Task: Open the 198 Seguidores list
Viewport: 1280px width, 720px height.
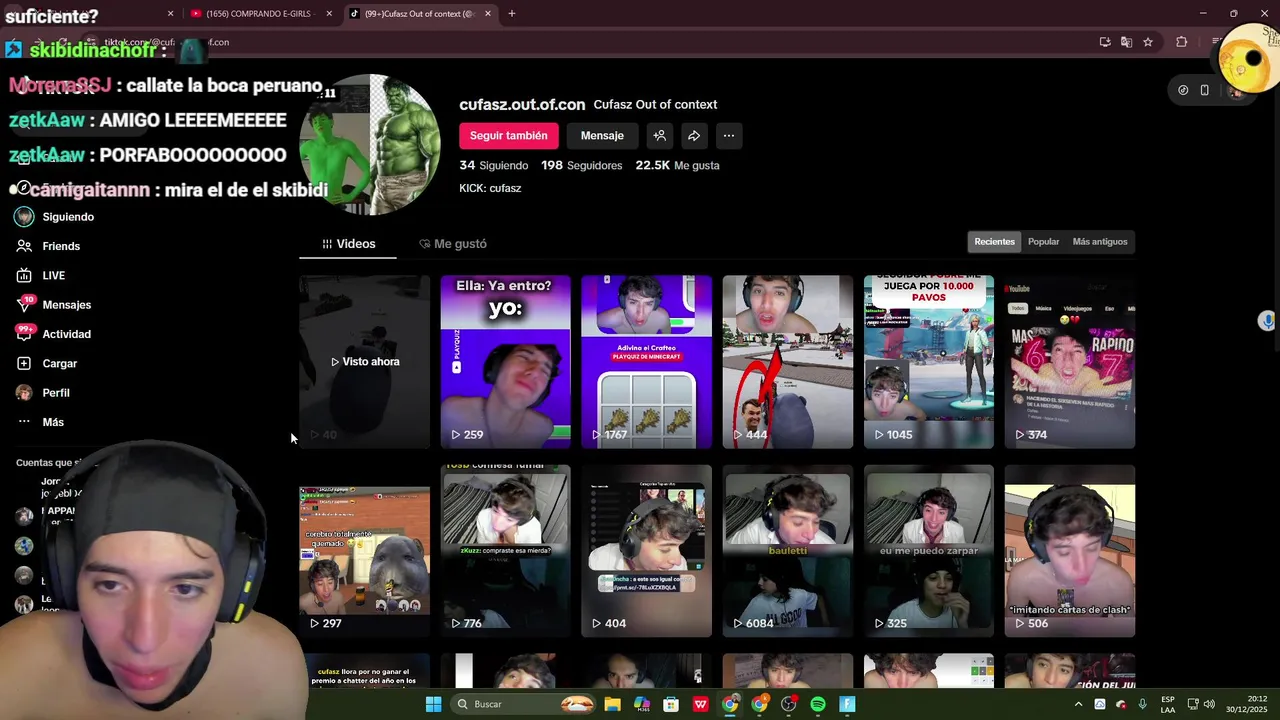Action: click(581, 166)
